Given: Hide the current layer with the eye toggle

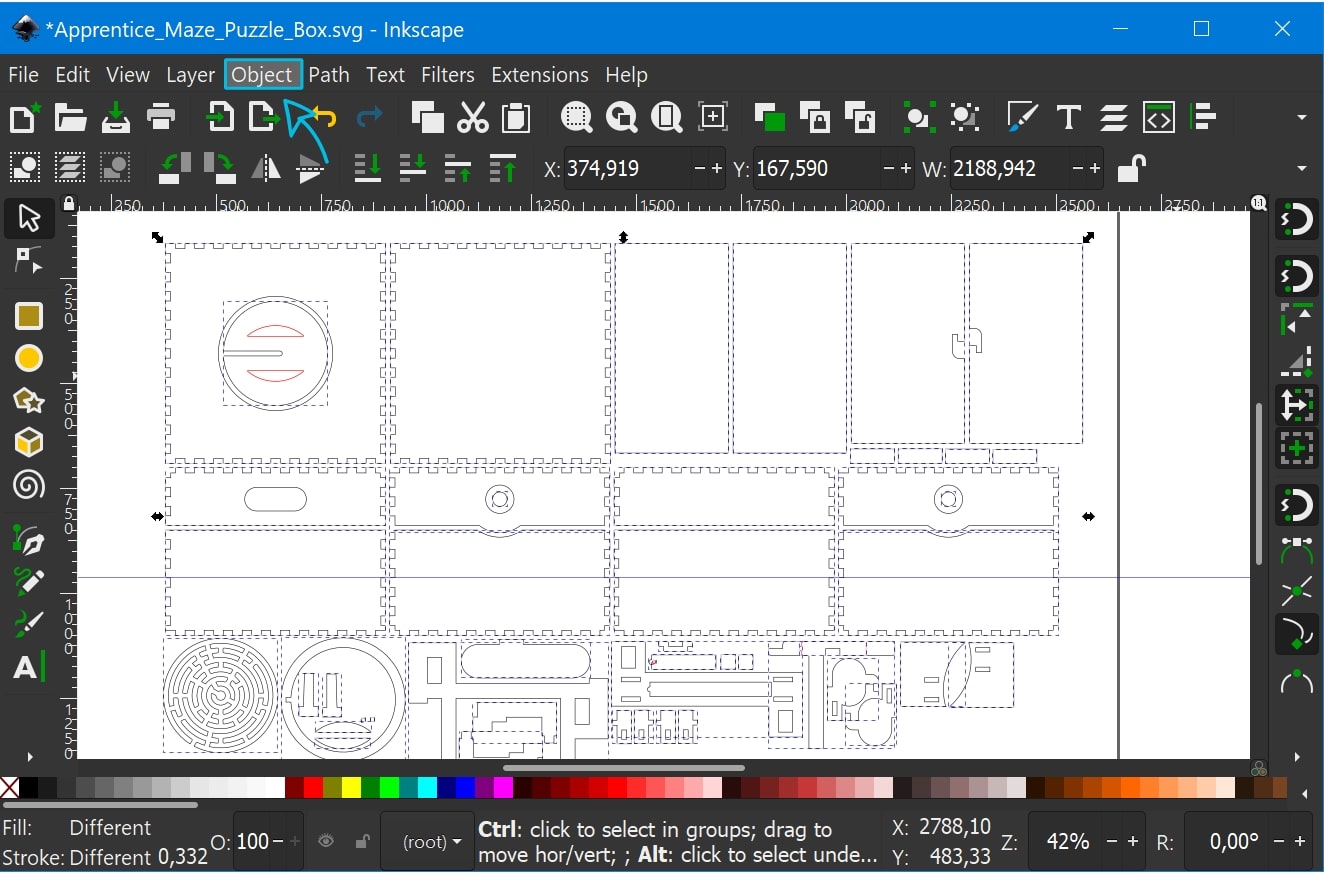Looking at the screenshot, I should tap(326, 841).
